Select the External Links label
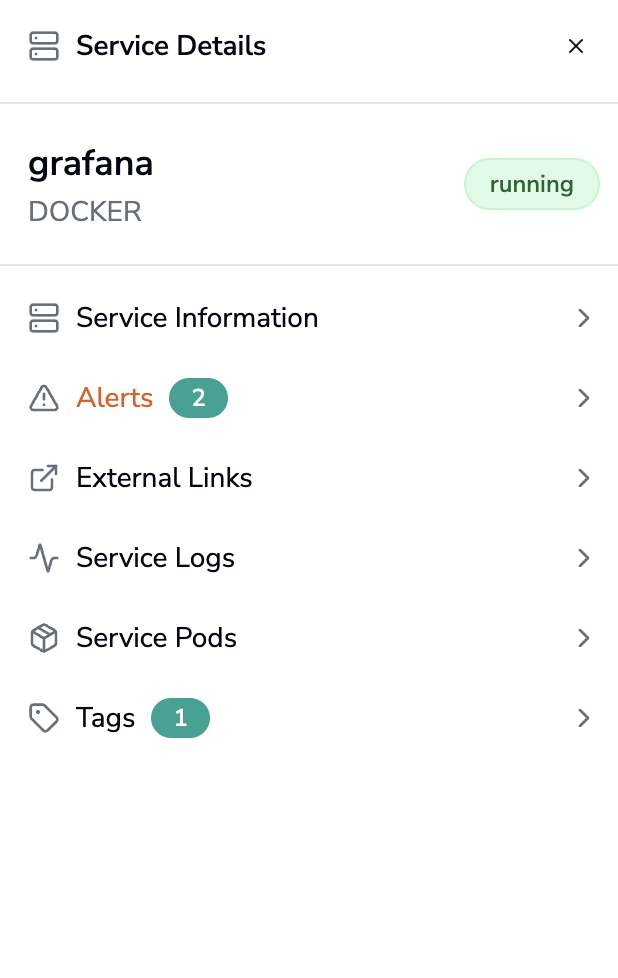The image size is (618, 978). [x=164, y=478]
